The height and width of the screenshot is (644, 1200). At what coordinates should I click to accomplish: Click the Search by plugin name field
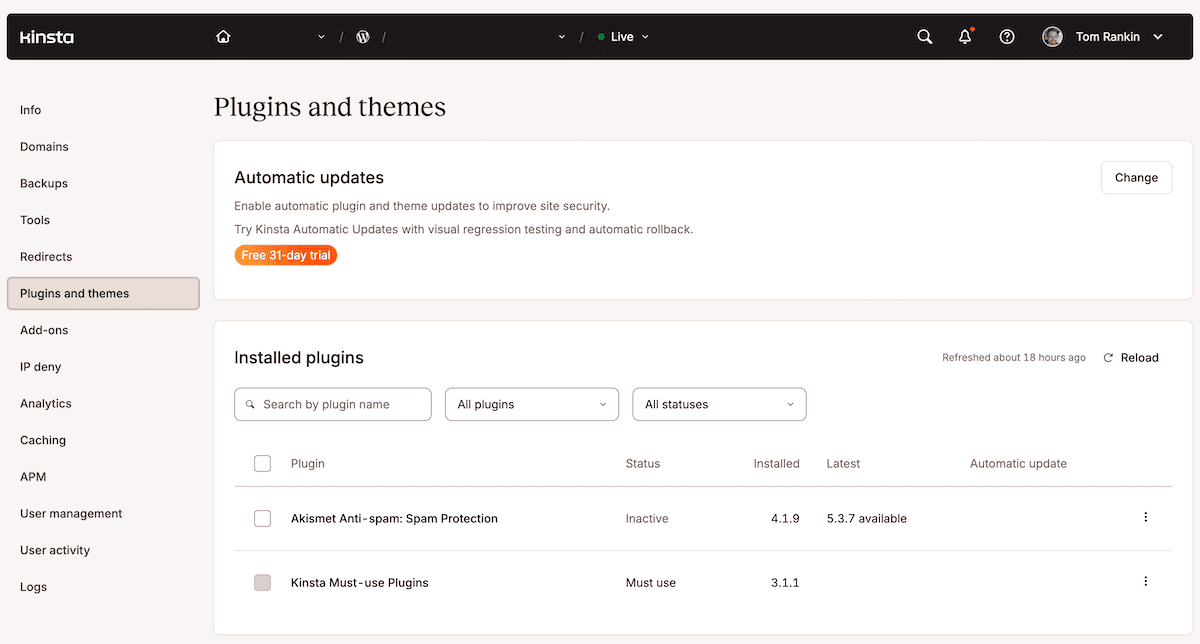tap(333, 404)
